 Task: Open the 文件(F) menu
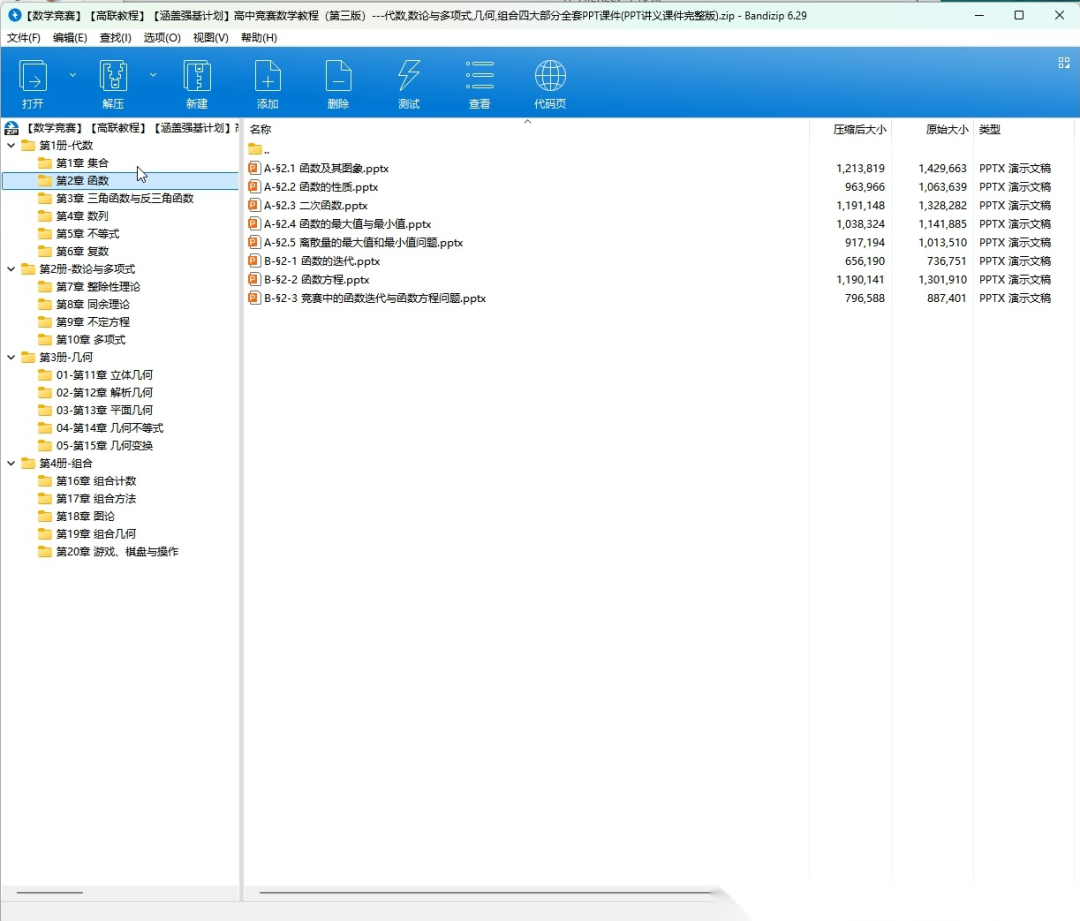point(24,38)
